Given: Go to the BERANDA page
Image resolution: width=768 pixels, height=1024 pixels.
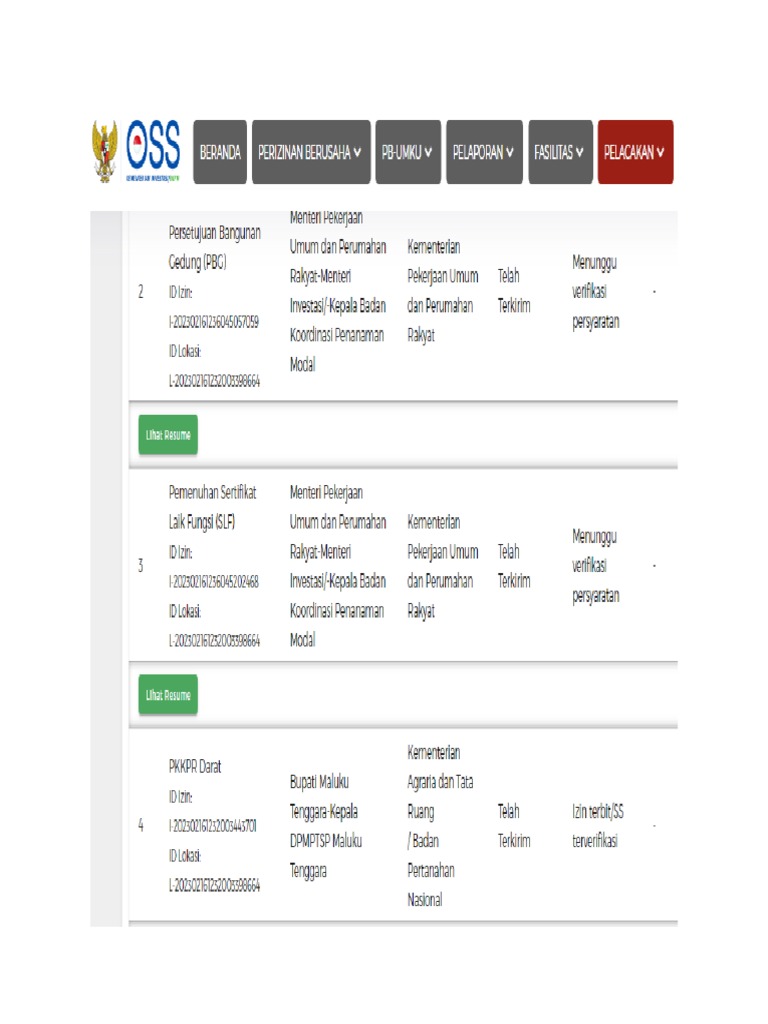Looking at the screenshot, I should 220,153.
